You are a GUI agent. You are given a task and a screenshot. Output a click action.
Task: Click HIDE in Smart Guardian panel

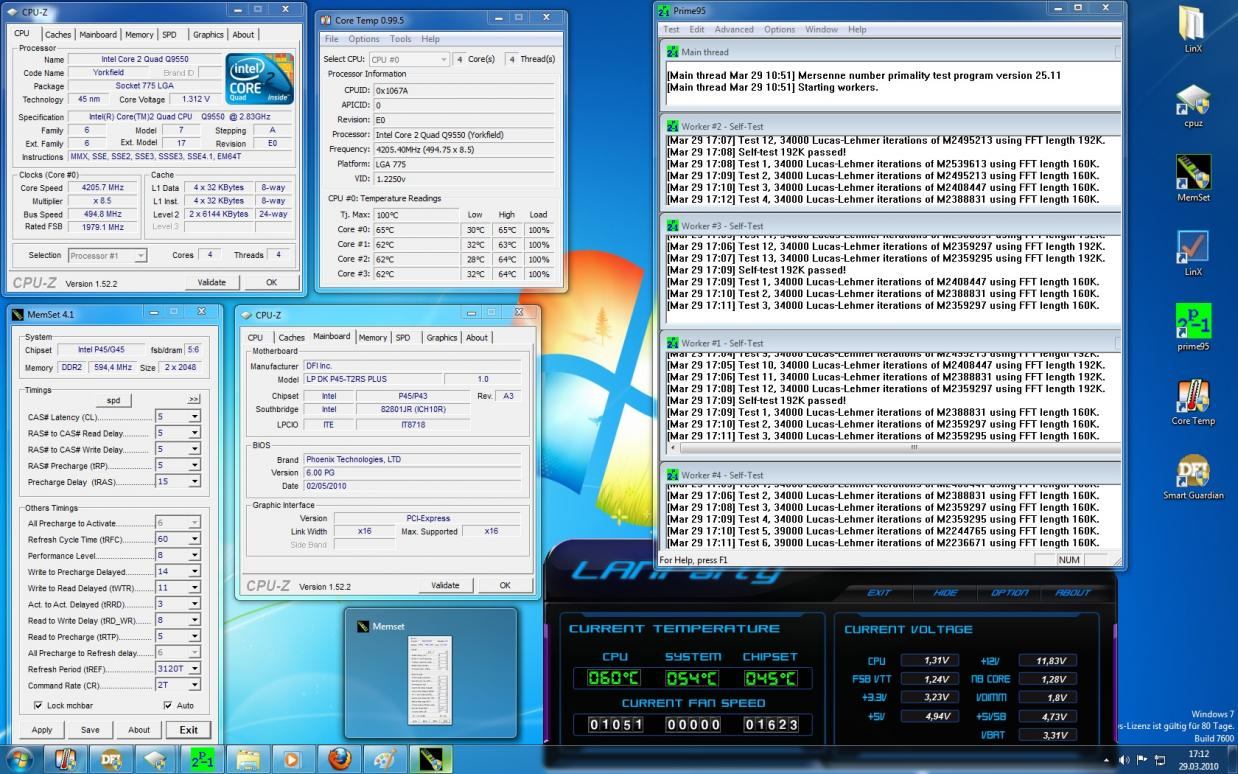(945, 593)
